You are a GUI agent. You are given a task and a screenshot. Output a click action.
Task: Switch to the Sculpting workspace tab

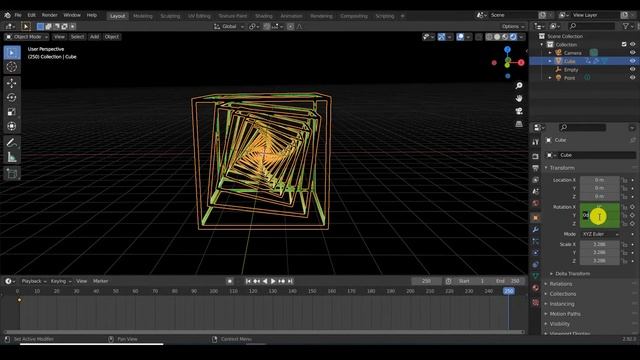170,16
